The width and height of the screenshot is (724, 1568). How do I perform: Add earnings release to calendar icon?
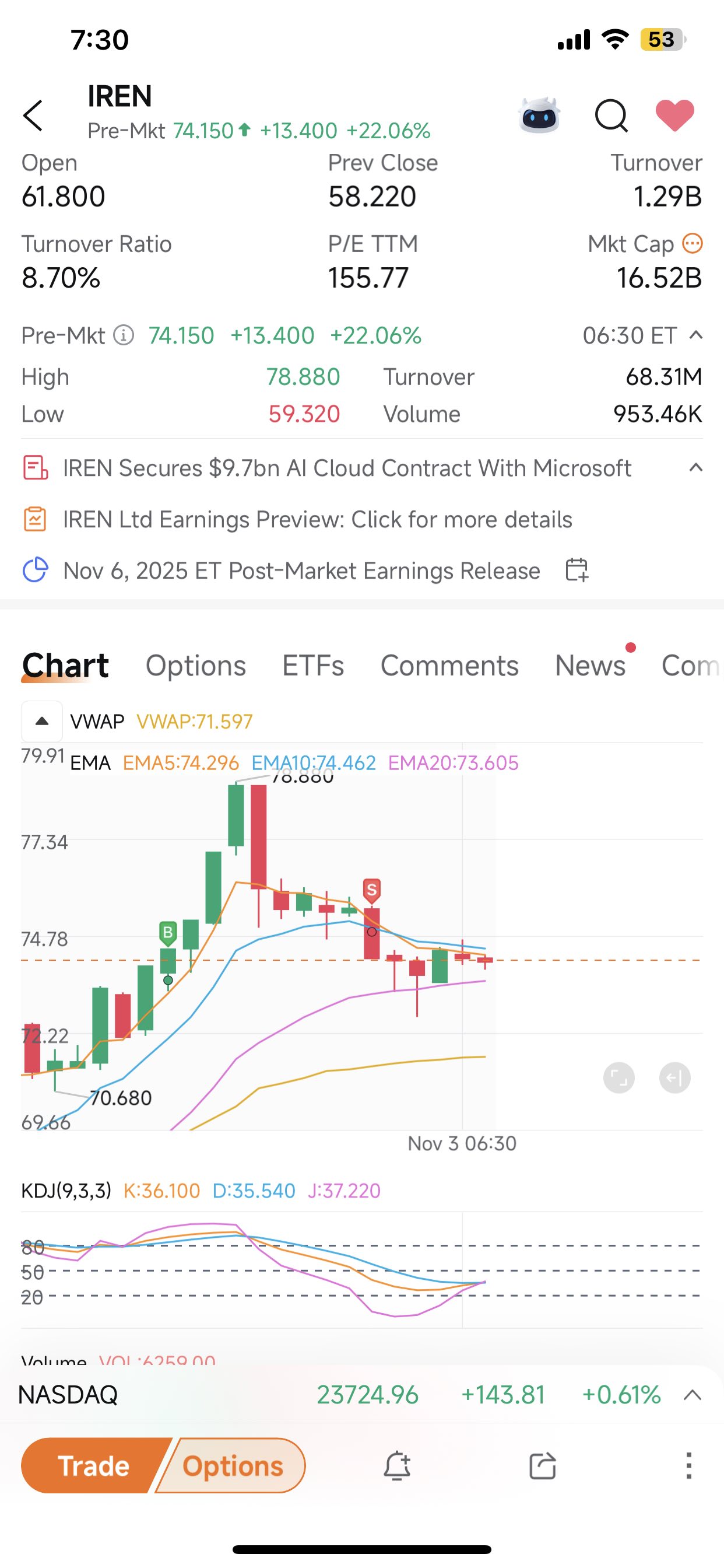pos(576,570)
